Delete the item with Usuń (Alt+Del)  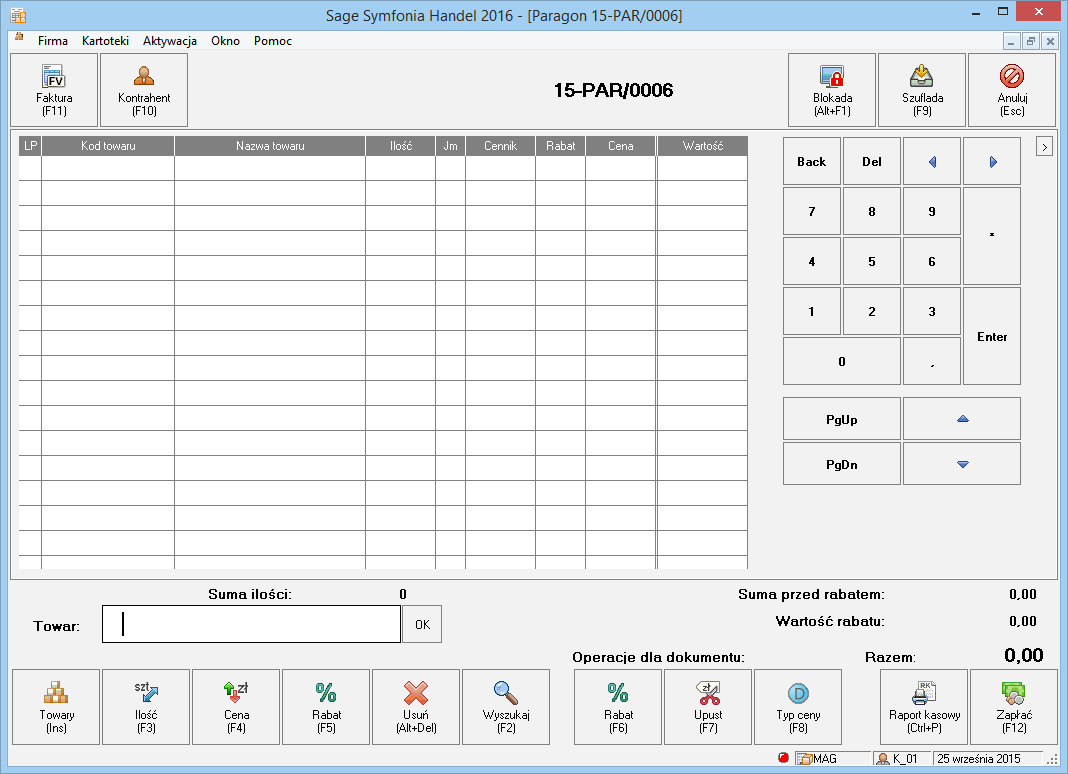(x=415, y=707)
